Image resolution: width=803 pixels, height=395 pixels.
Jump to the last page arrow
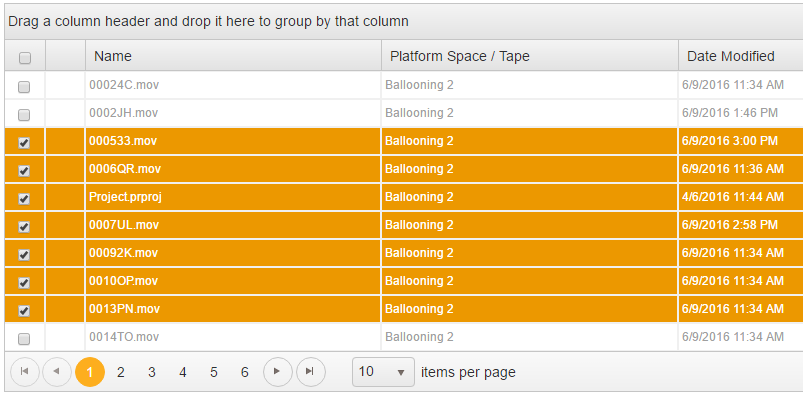[x=310, y=372]
